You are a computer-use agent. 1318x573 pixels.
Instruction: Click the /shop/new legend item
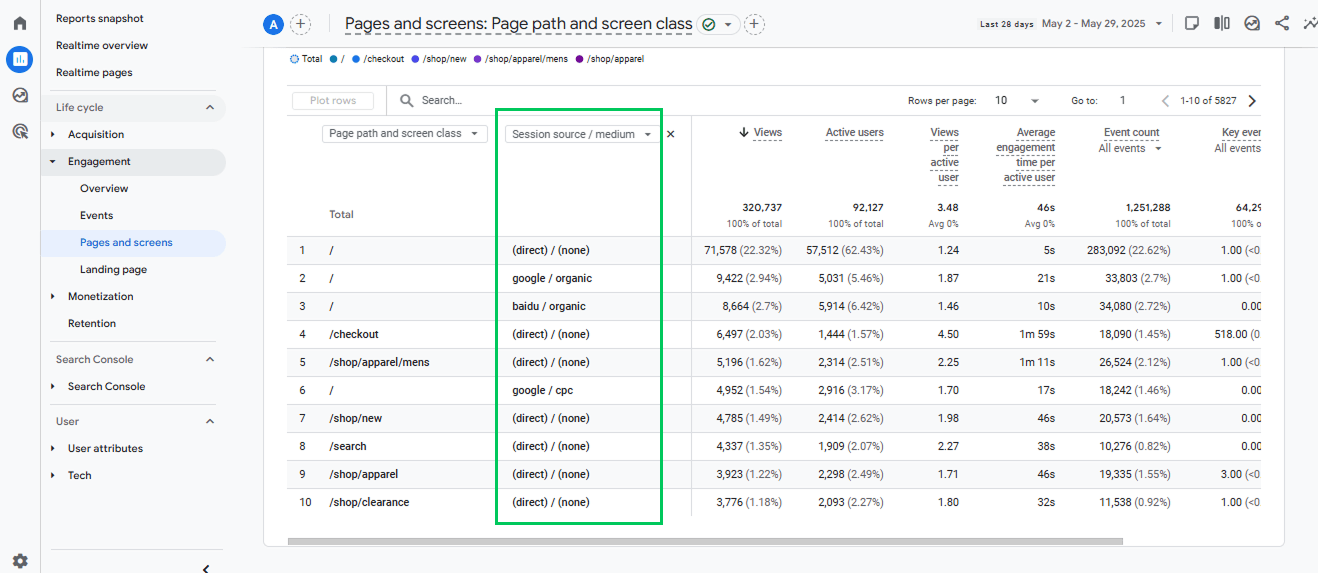click(x=441, y=59)
